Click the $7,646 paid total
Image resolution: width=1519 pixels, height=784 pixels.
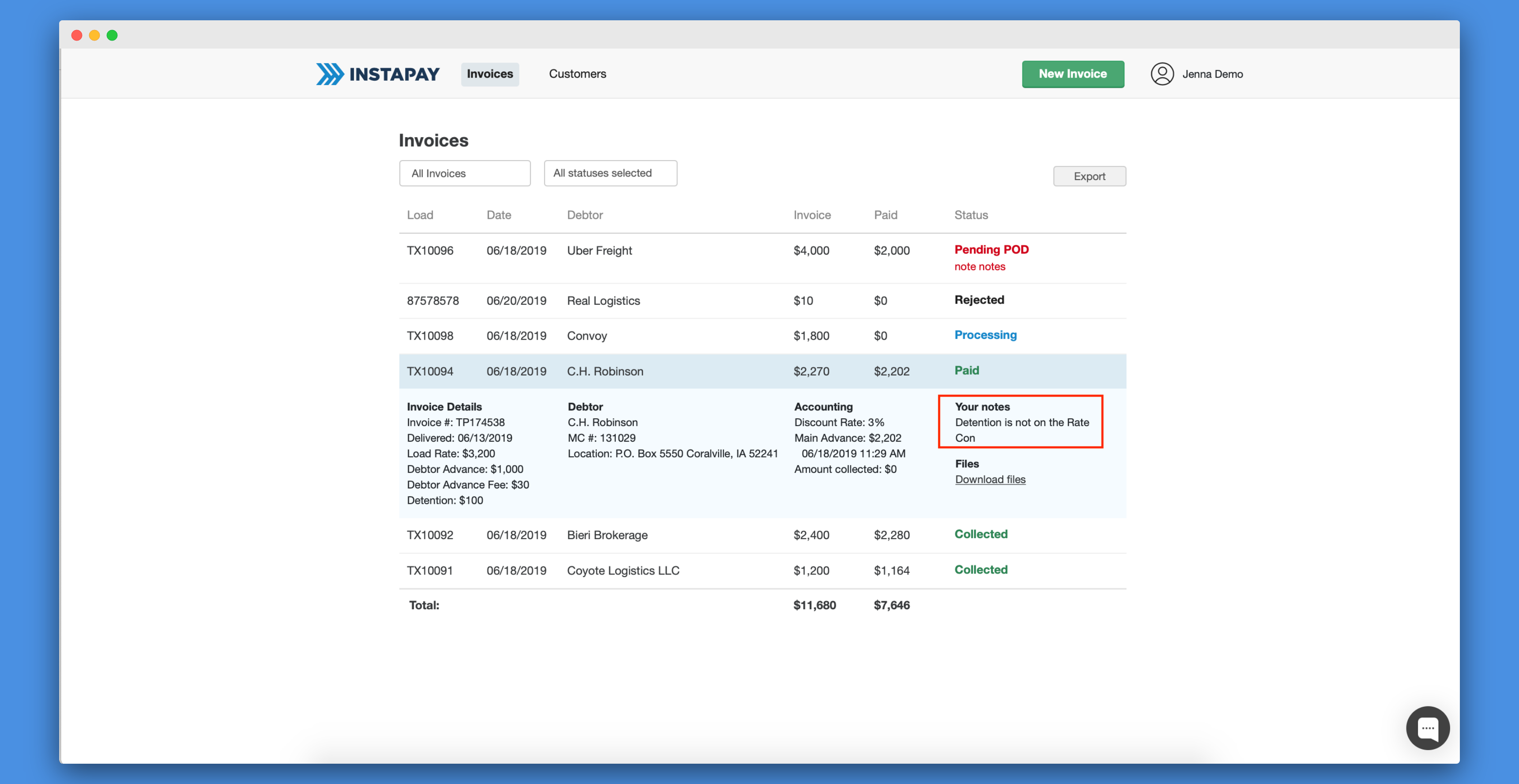891,605
